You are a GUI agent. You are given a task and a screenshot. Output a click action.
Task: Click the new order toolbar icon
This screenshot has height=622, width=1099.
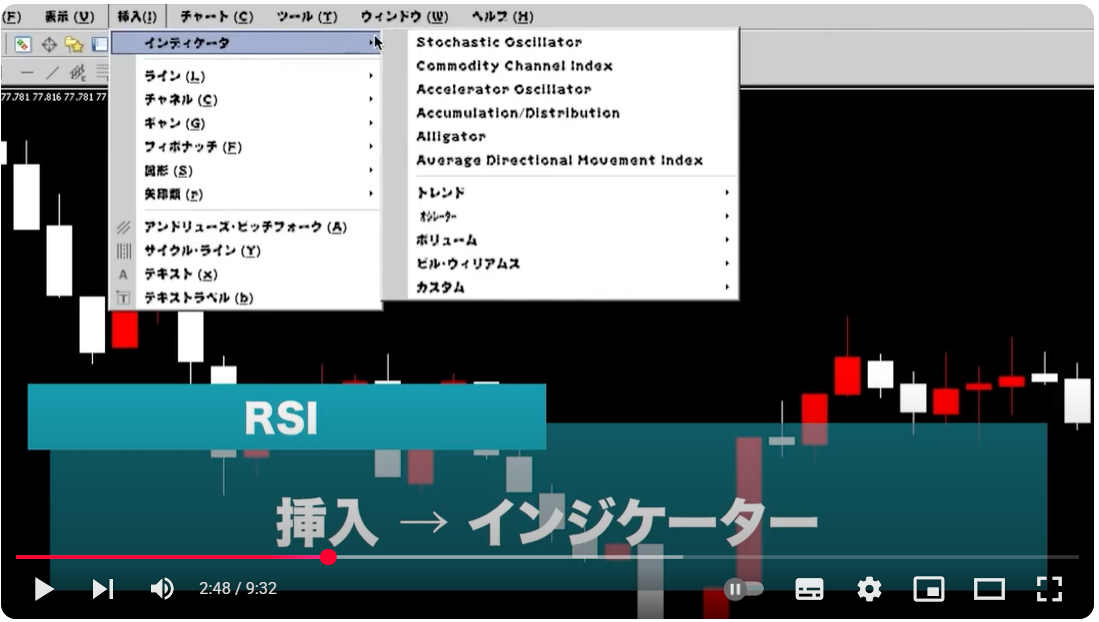(22, 45)
